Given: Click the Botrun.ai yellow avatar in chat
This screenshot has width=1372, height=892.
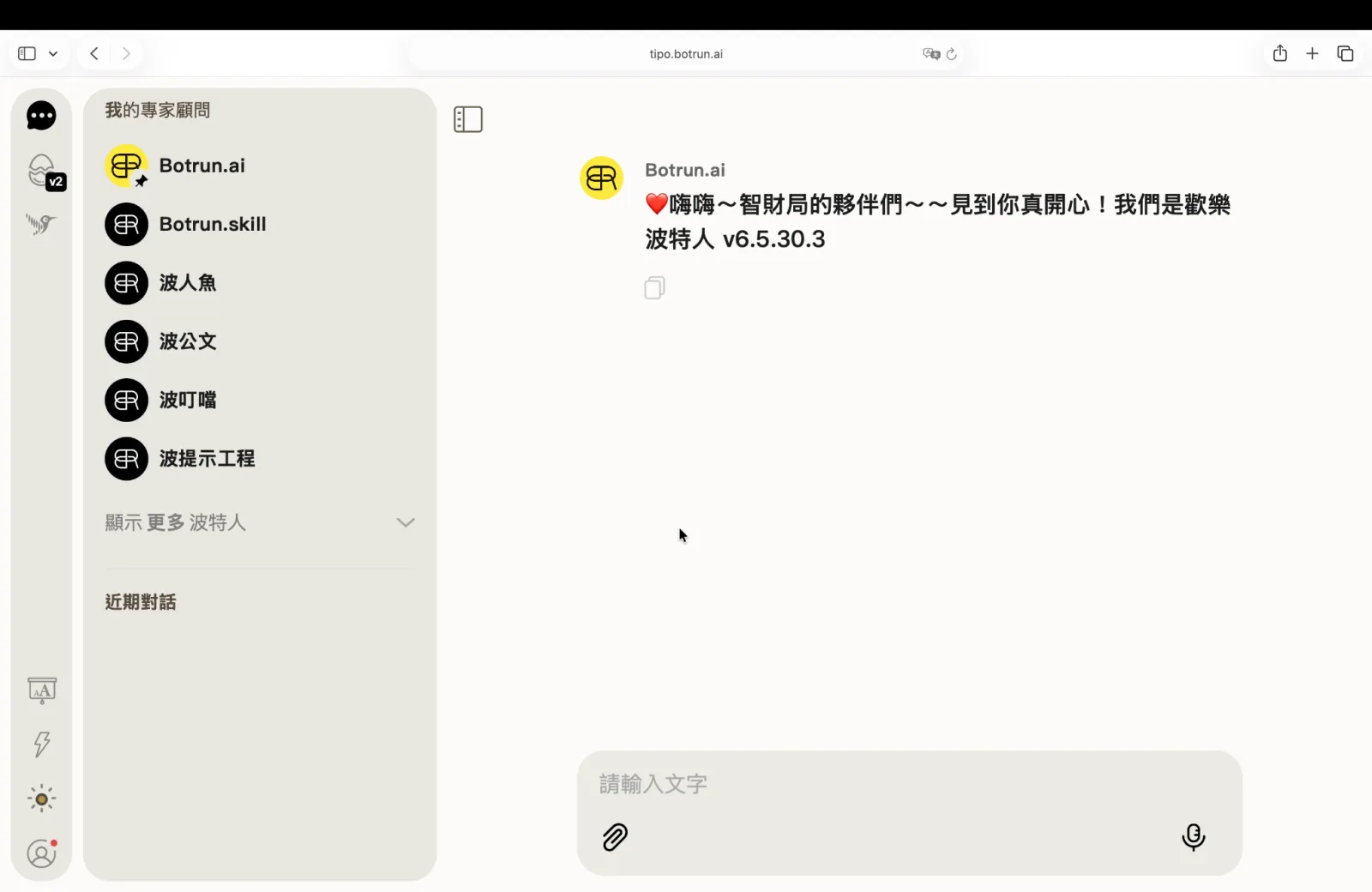Looking at the screenshot, I should coord(601,178).
